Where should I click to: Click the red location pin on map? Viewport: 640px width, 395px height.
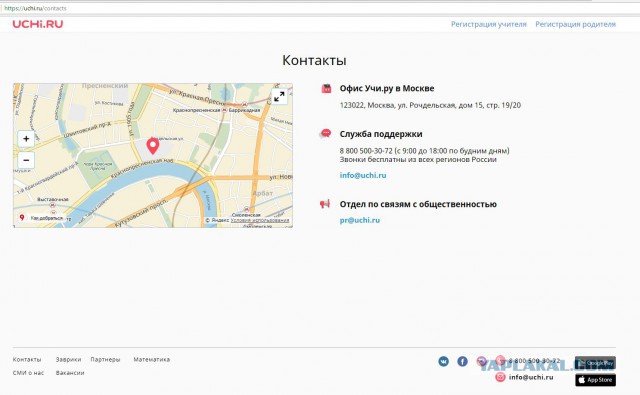pyautogui.click(x=153, y=146)
